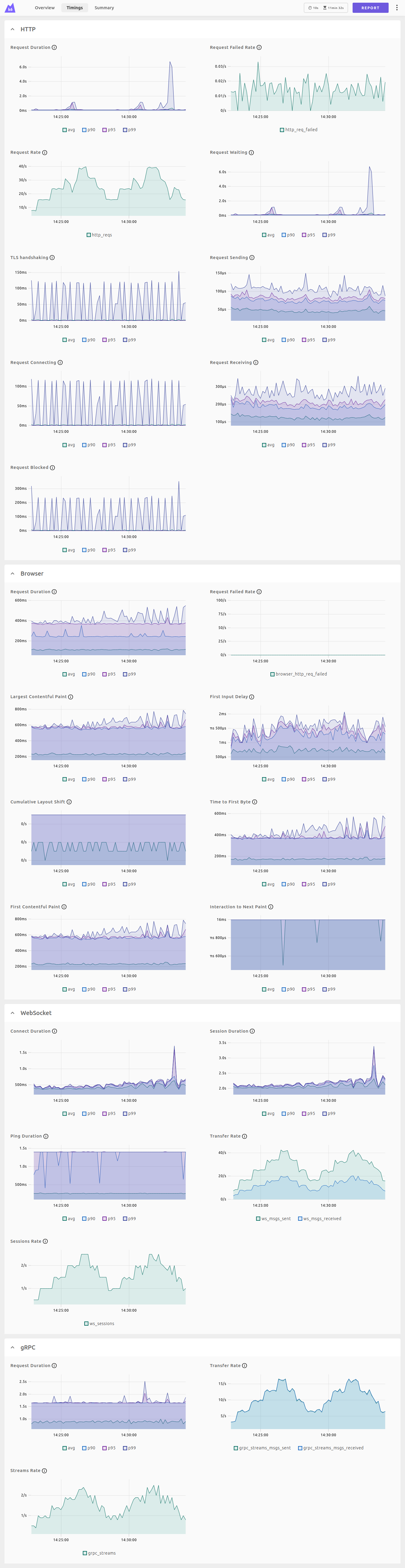Open the three-dot options menu
Image resolution: width=405 pixels, height=1568 pixels.
pyautogui.click(x=397, y=8)
